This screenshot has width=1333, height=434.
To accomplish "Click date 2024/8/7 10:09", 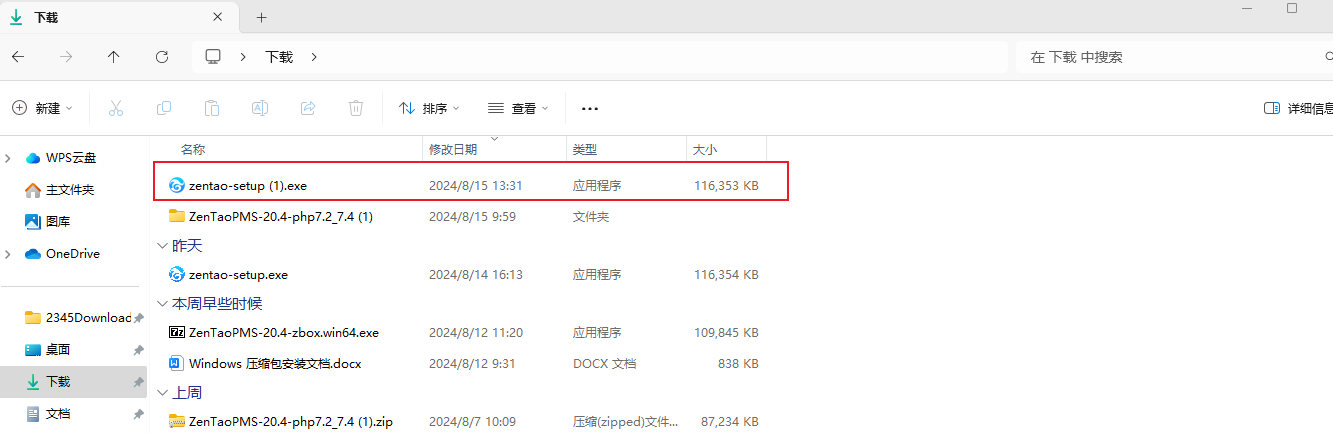I will pyautogui.click(x=472, y=422).
